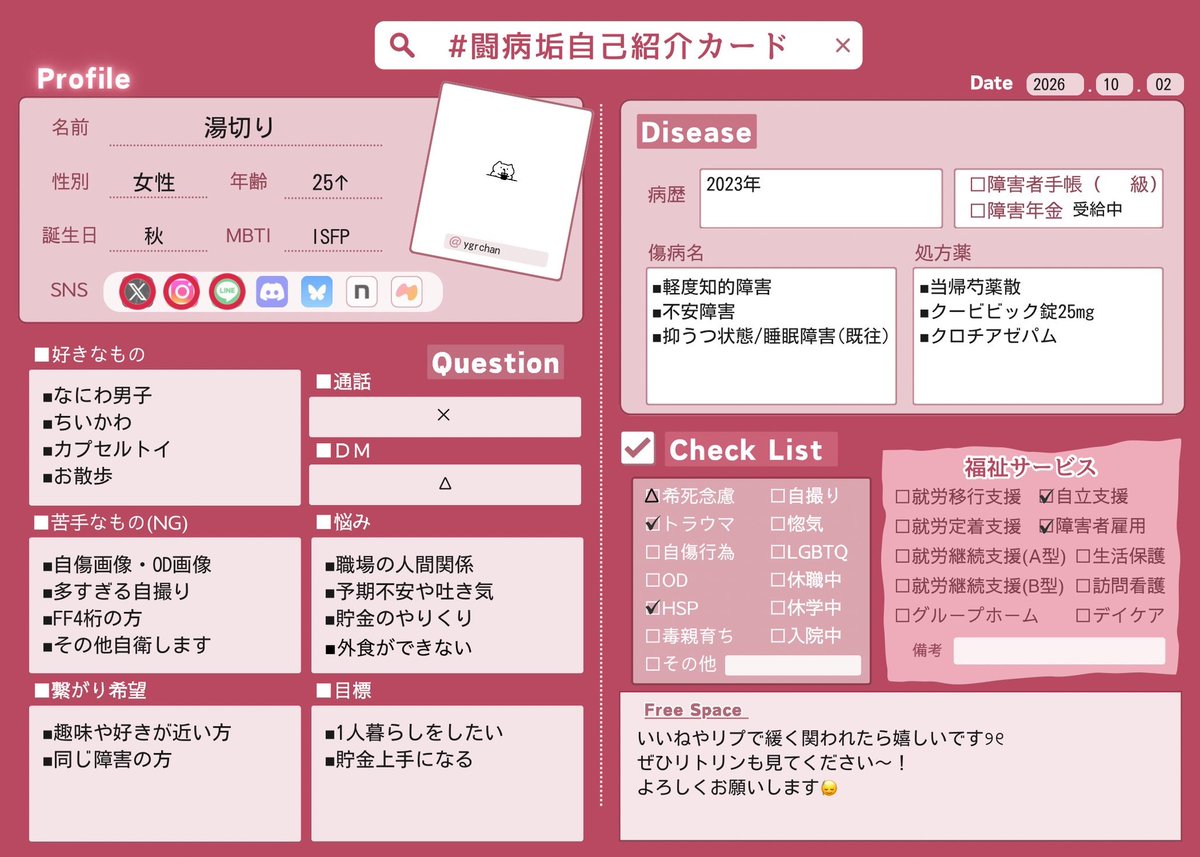Viewport: 1200px width, 857px height.
Task: Toggle the 就労移行支援 checkbox
Action: click(x=902, y=496)
